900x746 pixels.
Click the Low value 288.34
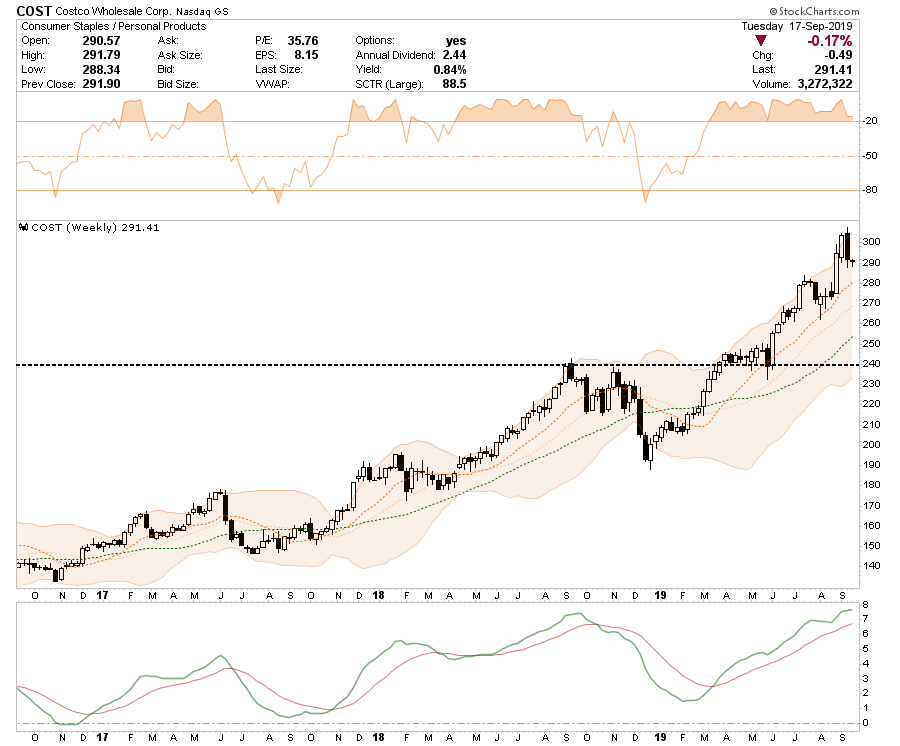pos(102,69)
